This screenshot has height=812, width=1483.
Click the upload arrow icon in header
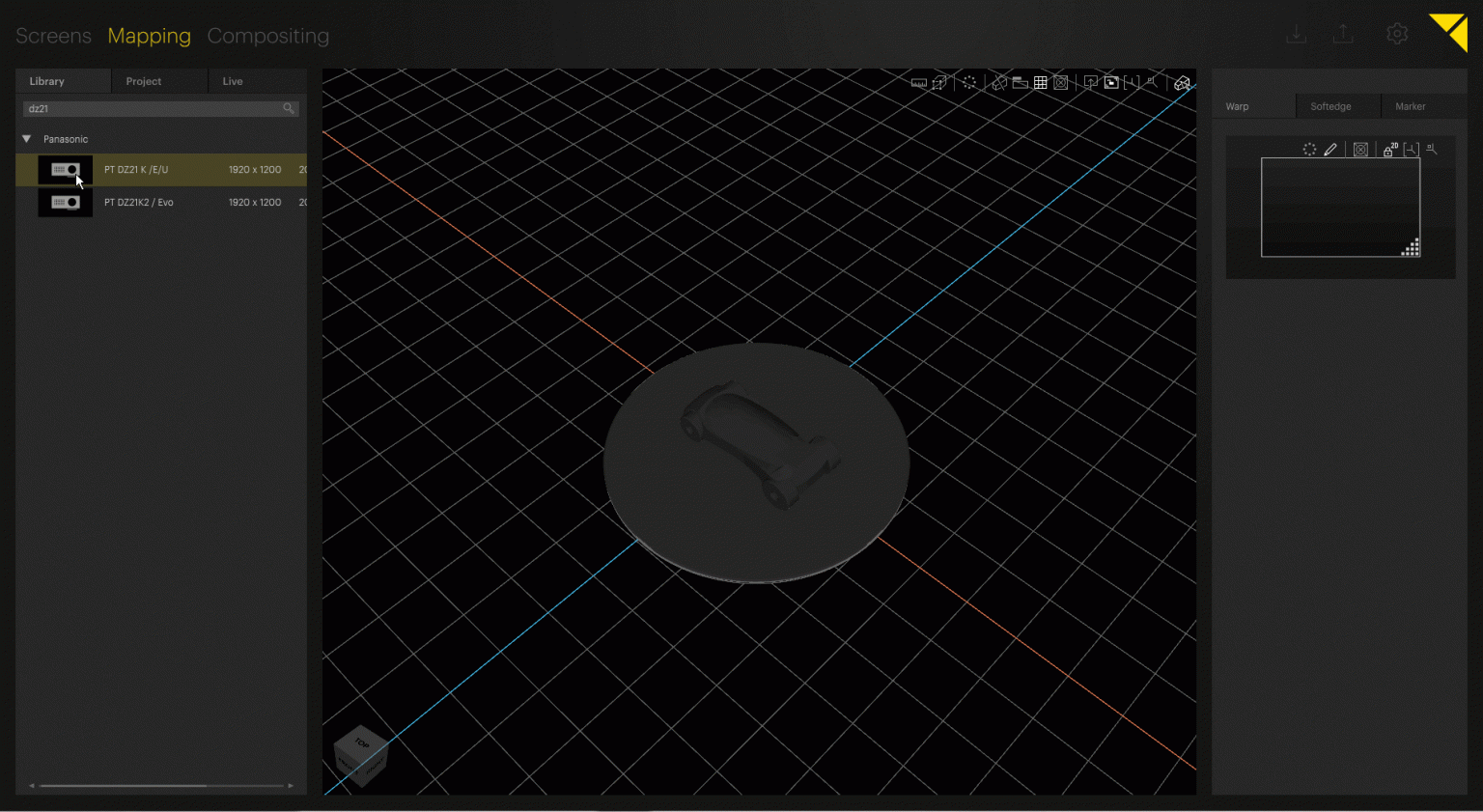pyautogui.click(x=1343, y=35)
